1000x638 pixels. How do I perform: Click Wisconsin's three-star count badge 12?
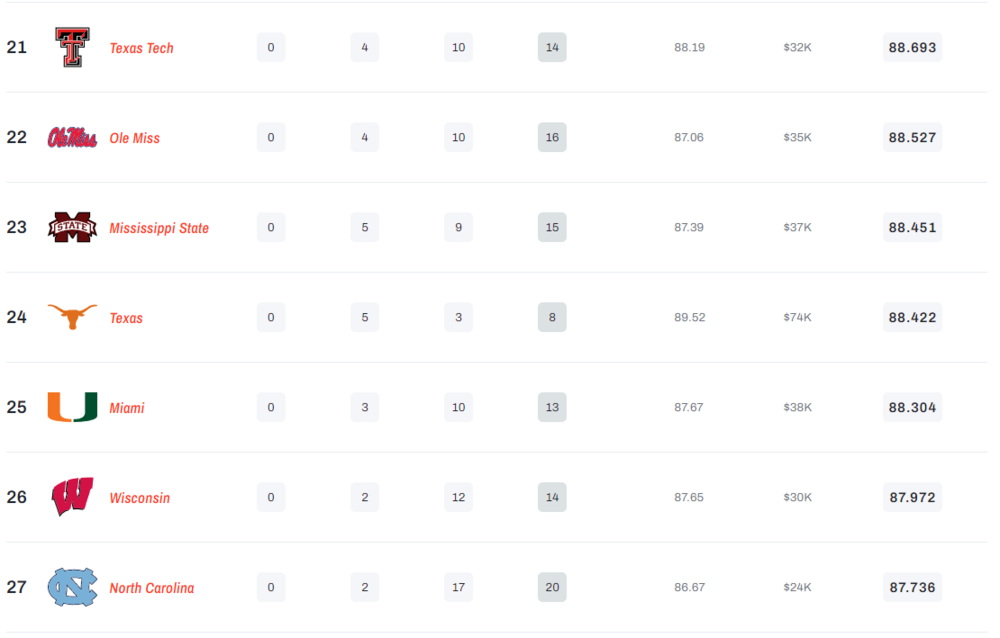tap(458, 498)
